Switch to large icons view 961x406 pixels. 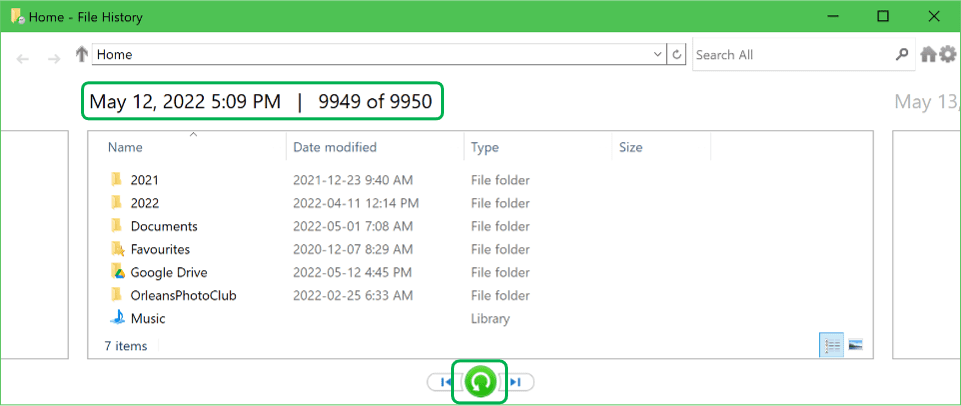point(856,345)
